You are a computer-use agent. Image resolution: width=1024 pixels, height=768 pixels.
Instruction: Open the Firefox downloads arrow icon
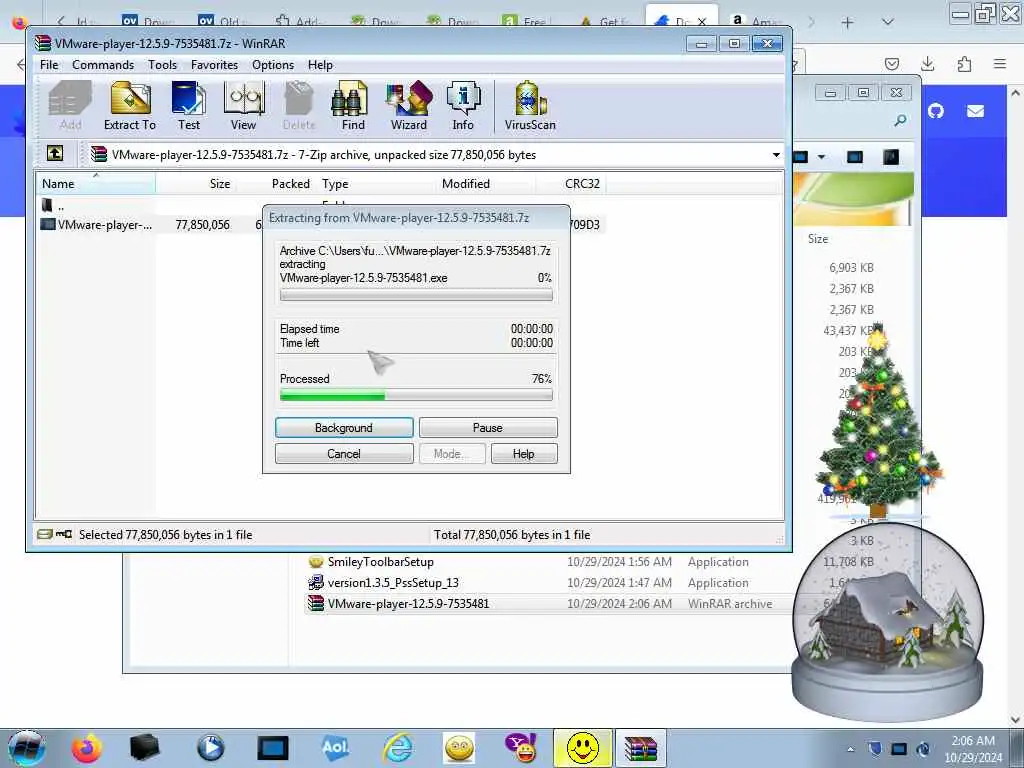point(927,63)
